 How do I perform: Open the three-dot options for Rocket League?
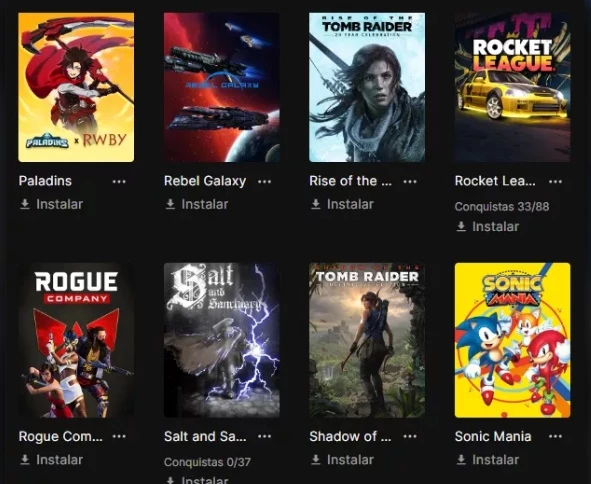coord(555,182)
